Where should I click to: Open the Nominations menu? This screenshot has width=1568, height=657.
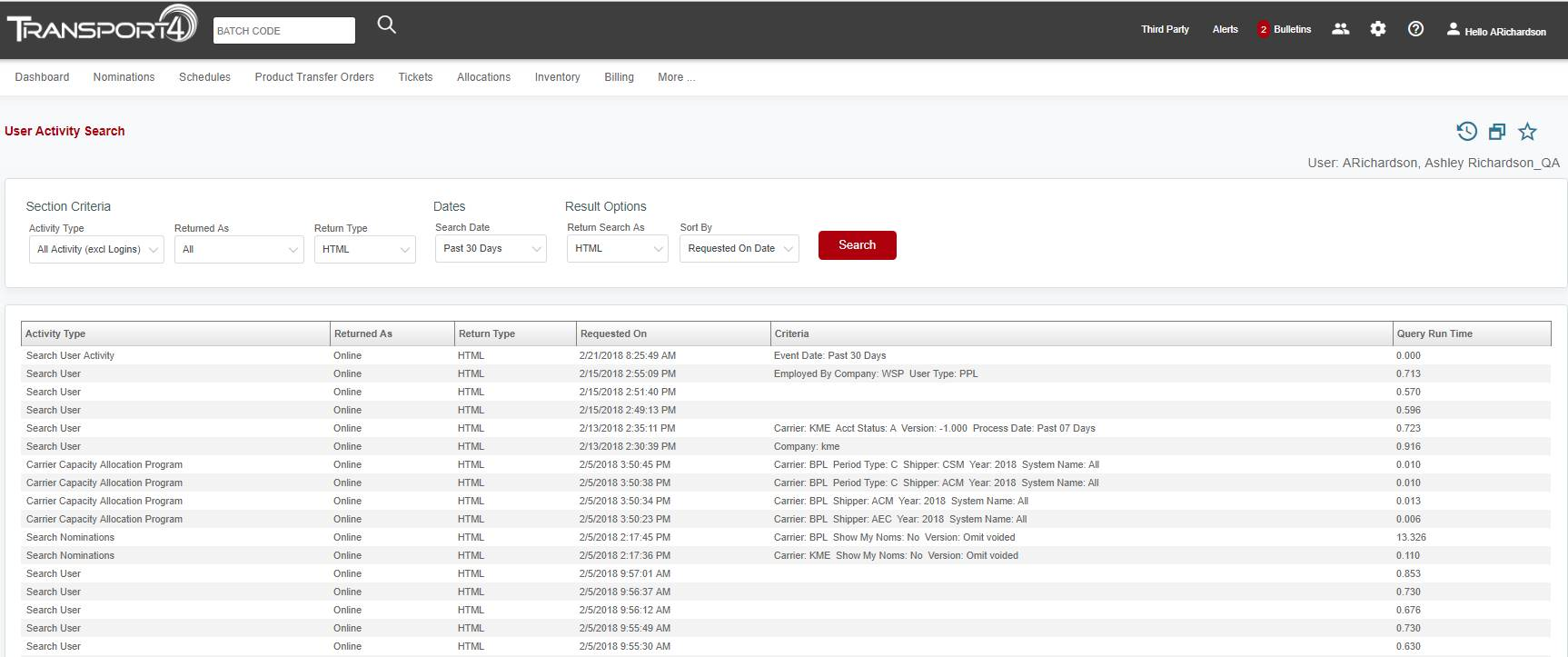(124, 77)
